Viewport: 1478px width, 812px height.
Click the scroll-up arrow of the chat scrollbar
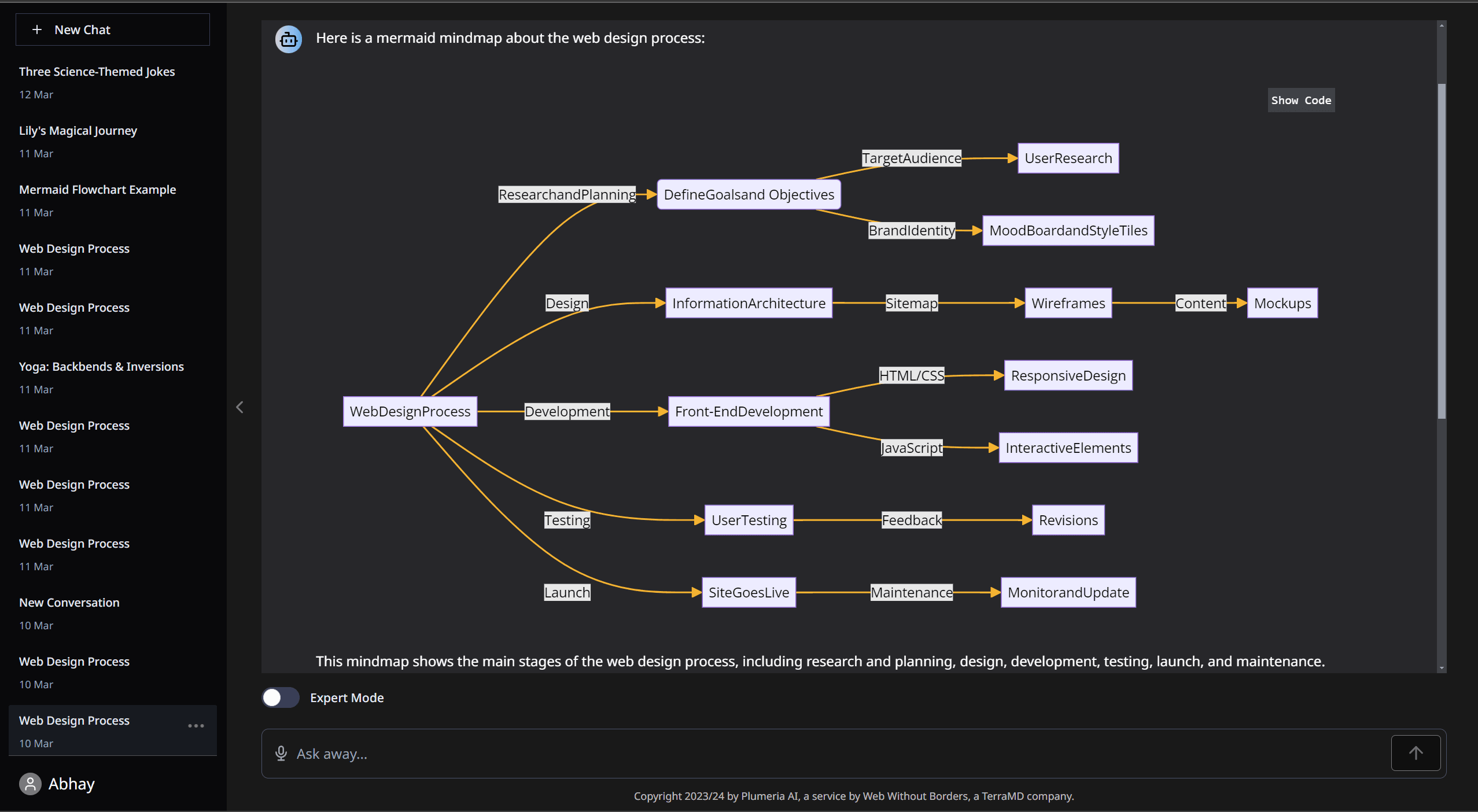(1442, 26)
